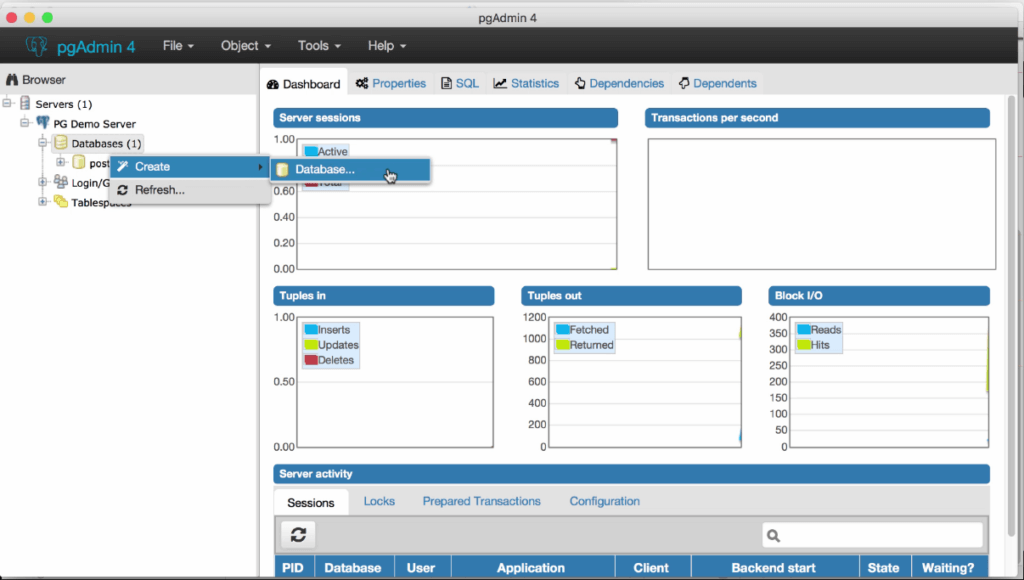Click the Browser panel icon
This screenshot has height=580, width=1024.
click(11, 79)
